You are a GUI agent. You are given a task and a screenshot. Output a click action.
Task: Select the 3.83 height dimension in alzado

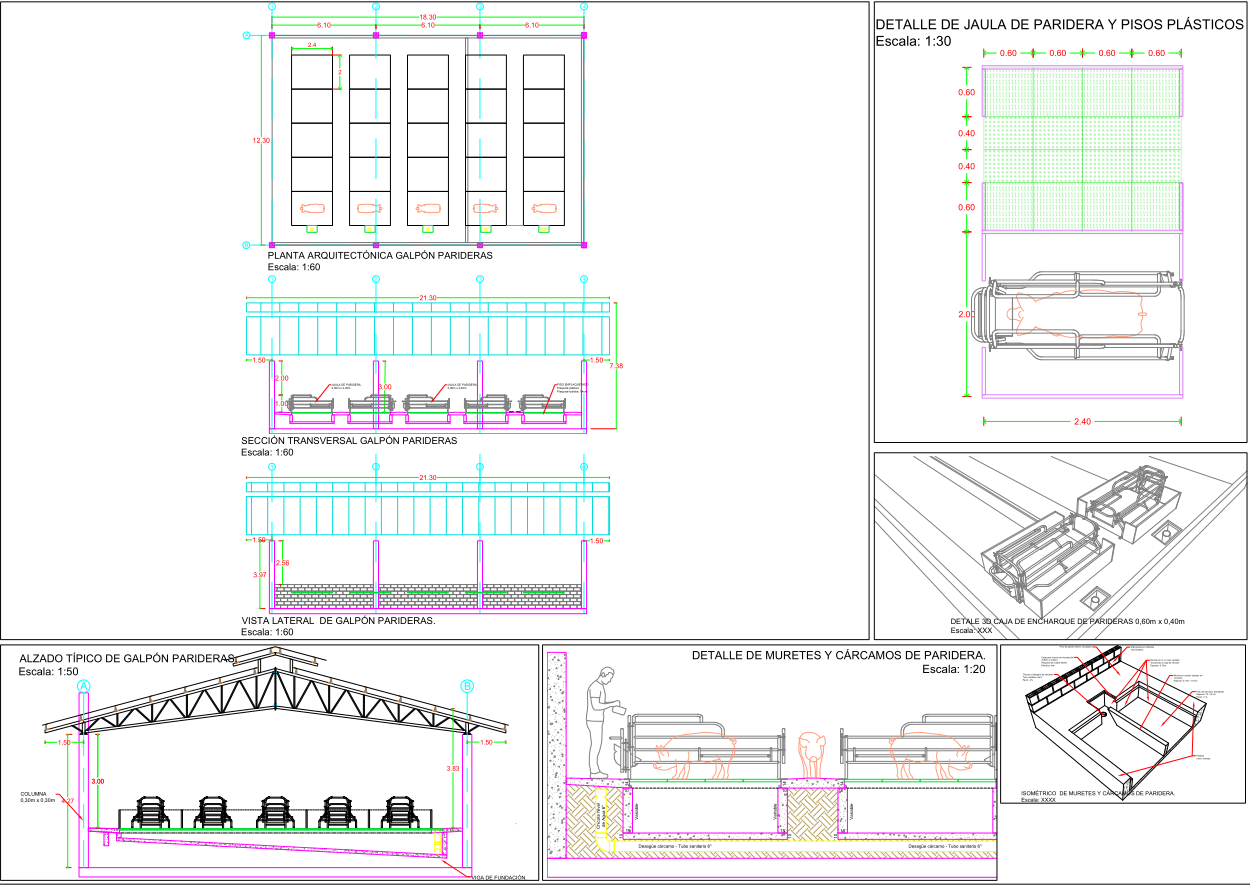[x=452, y=768]
